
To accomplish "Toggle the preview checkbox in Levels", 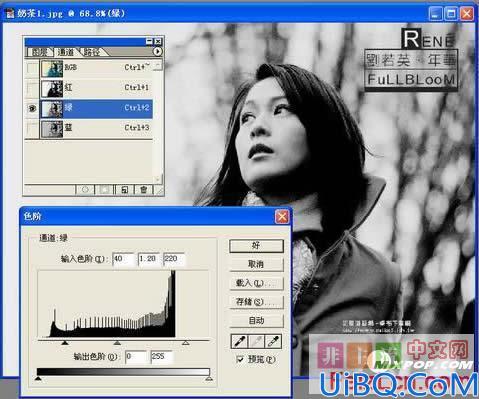I will tap(240, 359).
